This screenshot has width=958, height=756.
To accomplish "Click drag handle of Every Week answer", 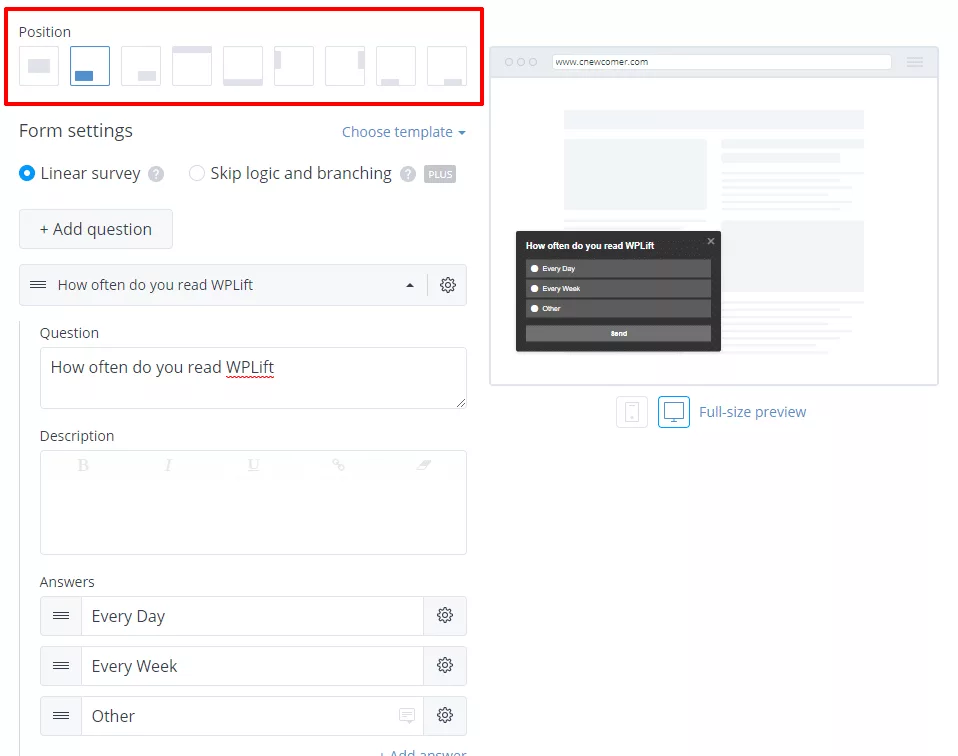I will tap(61, 666).
